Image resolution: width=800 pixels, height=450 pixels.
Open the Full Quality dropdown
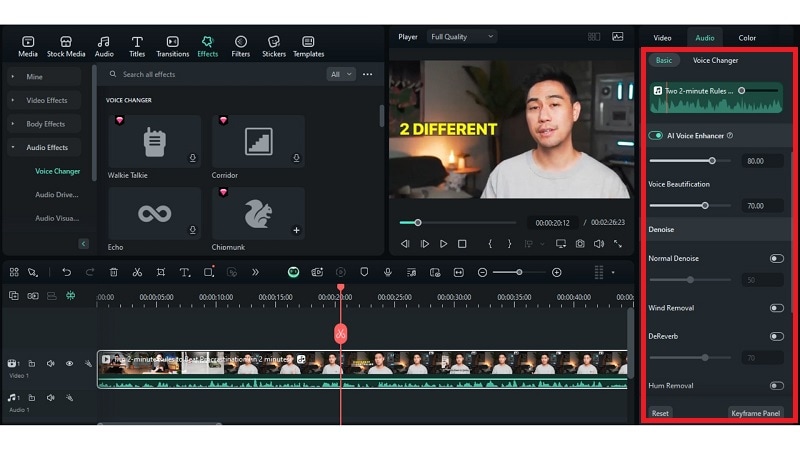pos(462,37)
